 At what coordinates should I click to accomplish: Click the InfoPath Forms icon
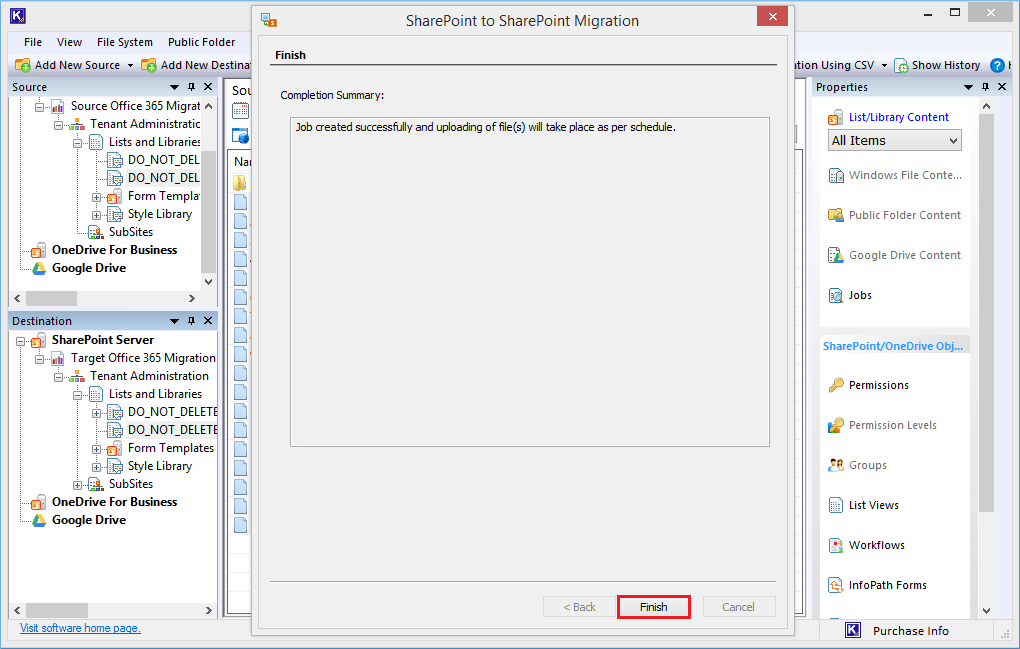(x=836, y=585)
